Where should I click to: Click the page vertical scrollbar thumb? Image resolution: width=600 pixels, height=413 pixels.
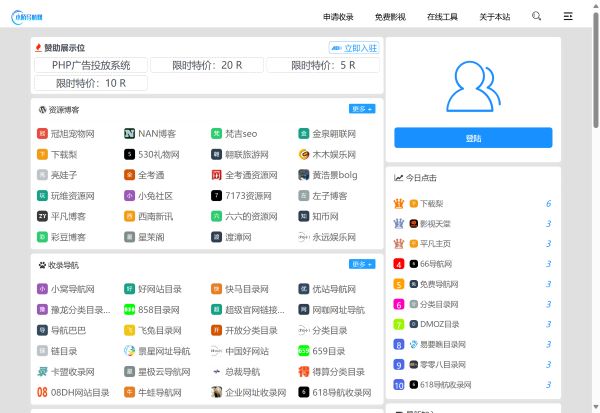click(596, 71)
